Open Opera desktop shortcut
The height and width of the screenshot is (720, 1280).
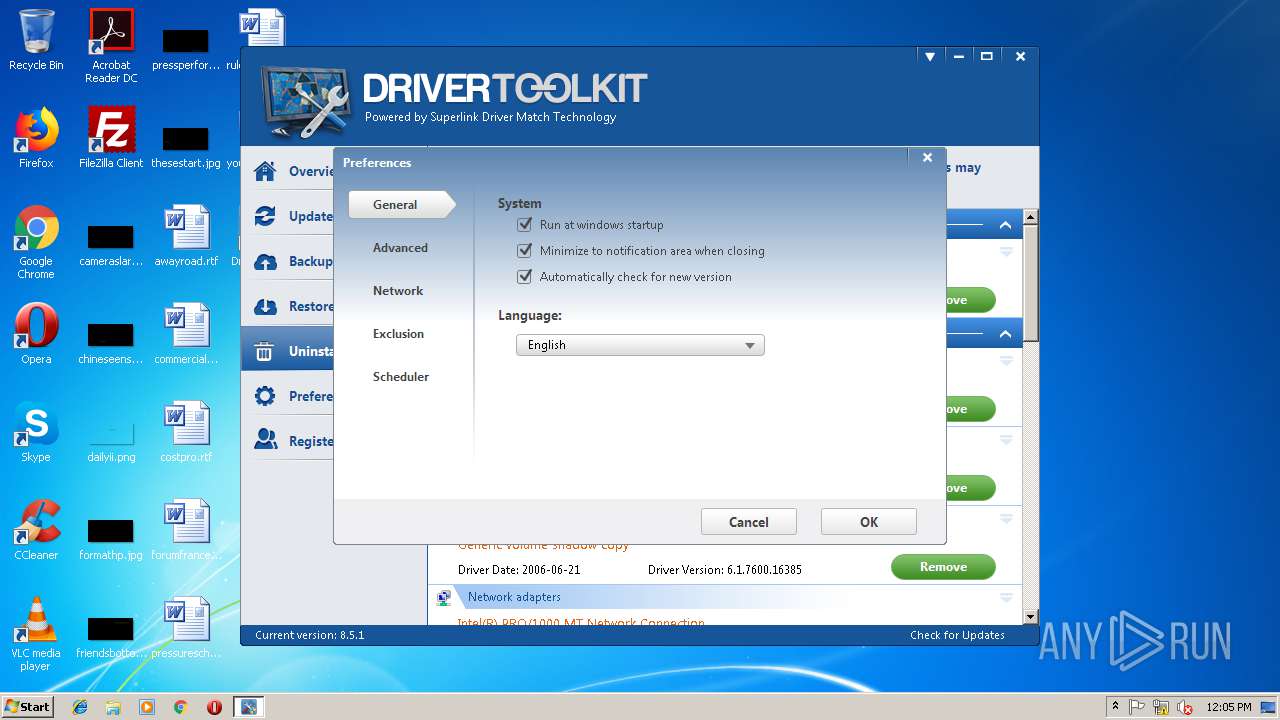pos(36,334)
